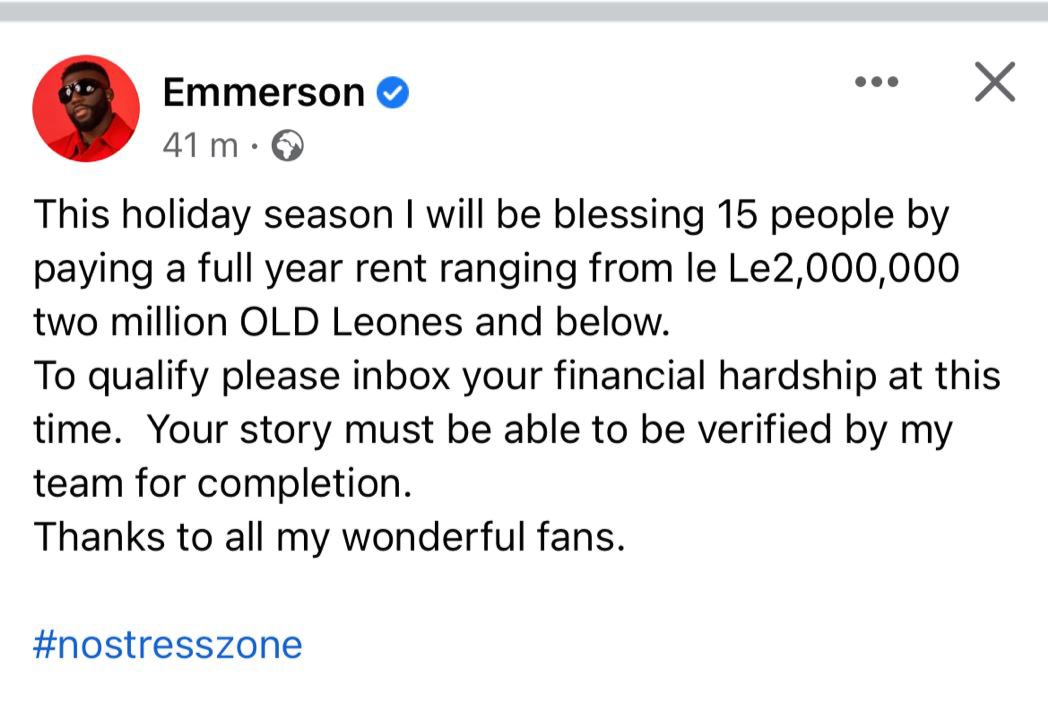Click the line starting 'This holiday season'
This screenshot has height=703, width=1048.
490,215
